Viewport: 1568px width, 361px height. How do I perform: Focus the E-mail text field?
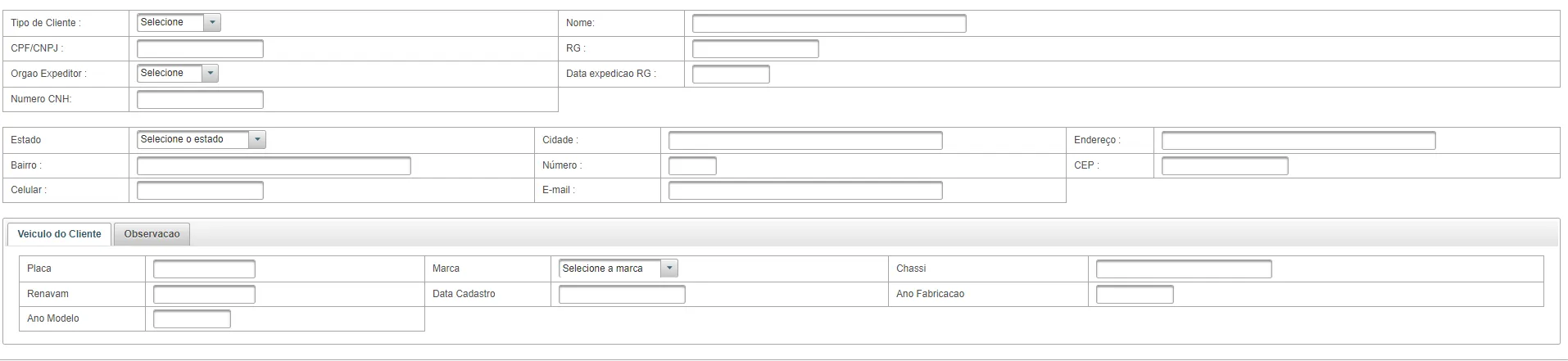point(804,191)
